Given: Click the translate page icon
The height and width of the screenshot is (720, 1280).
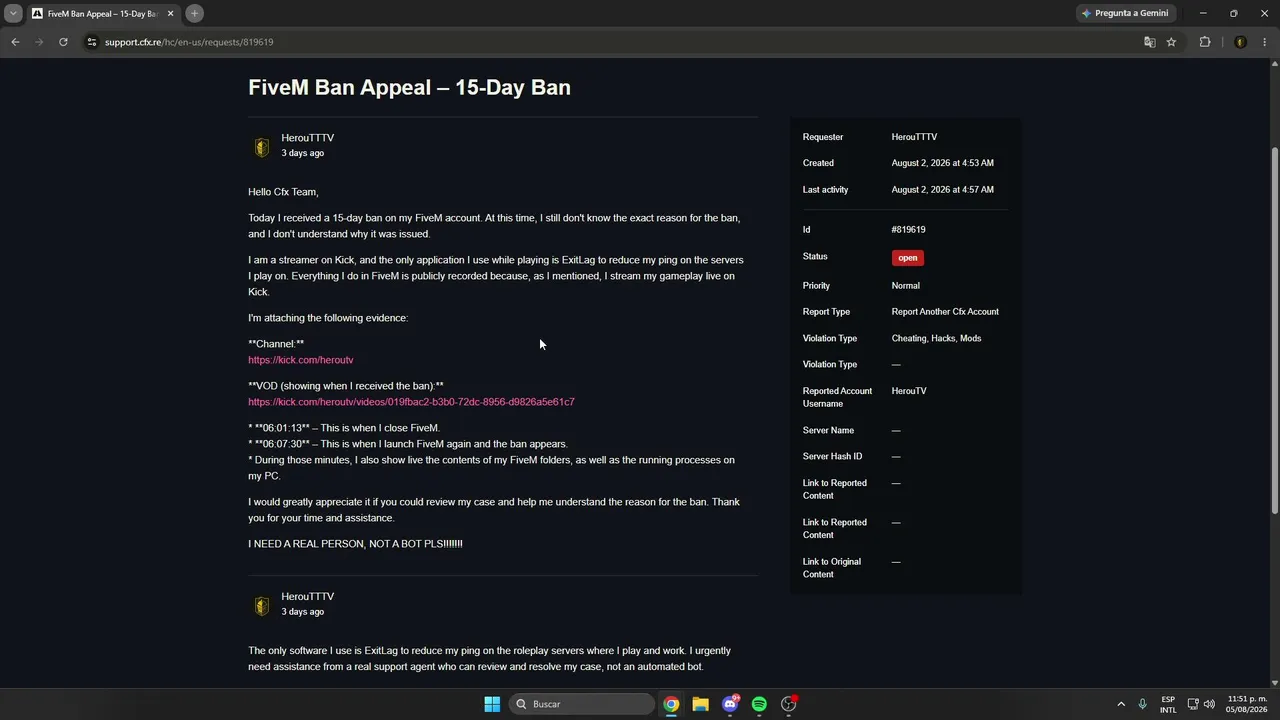Looking at the screenshot, I should tap(1149, 42).
